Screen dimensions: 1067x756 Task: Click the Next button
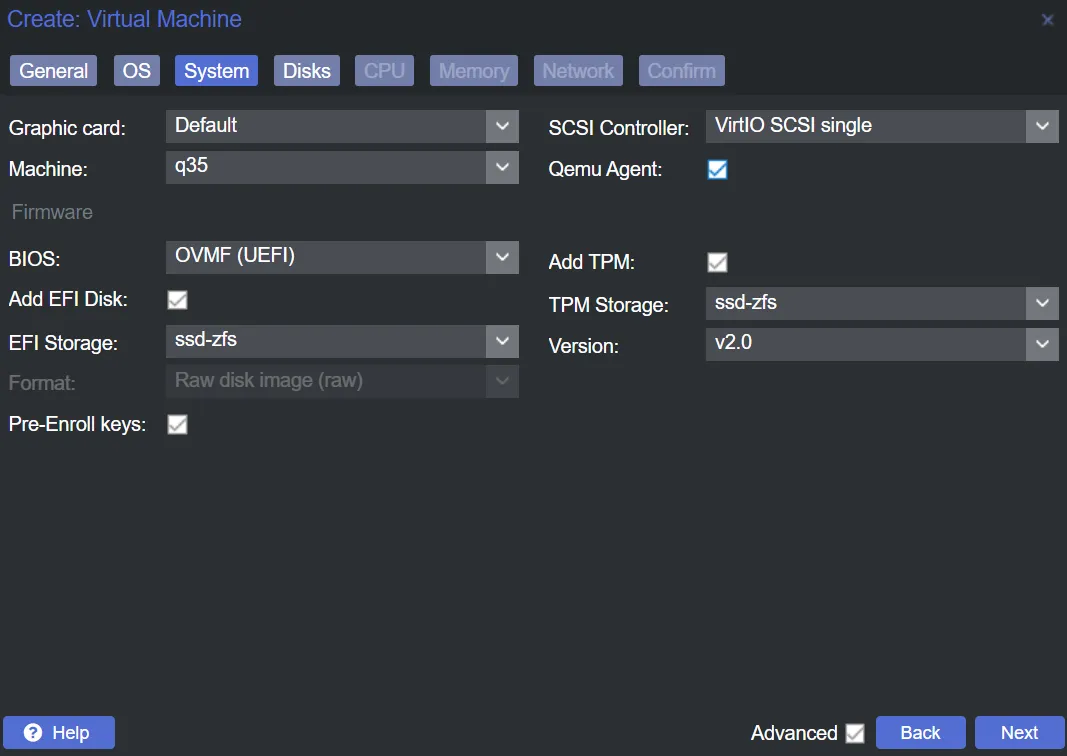[1019, 733]
